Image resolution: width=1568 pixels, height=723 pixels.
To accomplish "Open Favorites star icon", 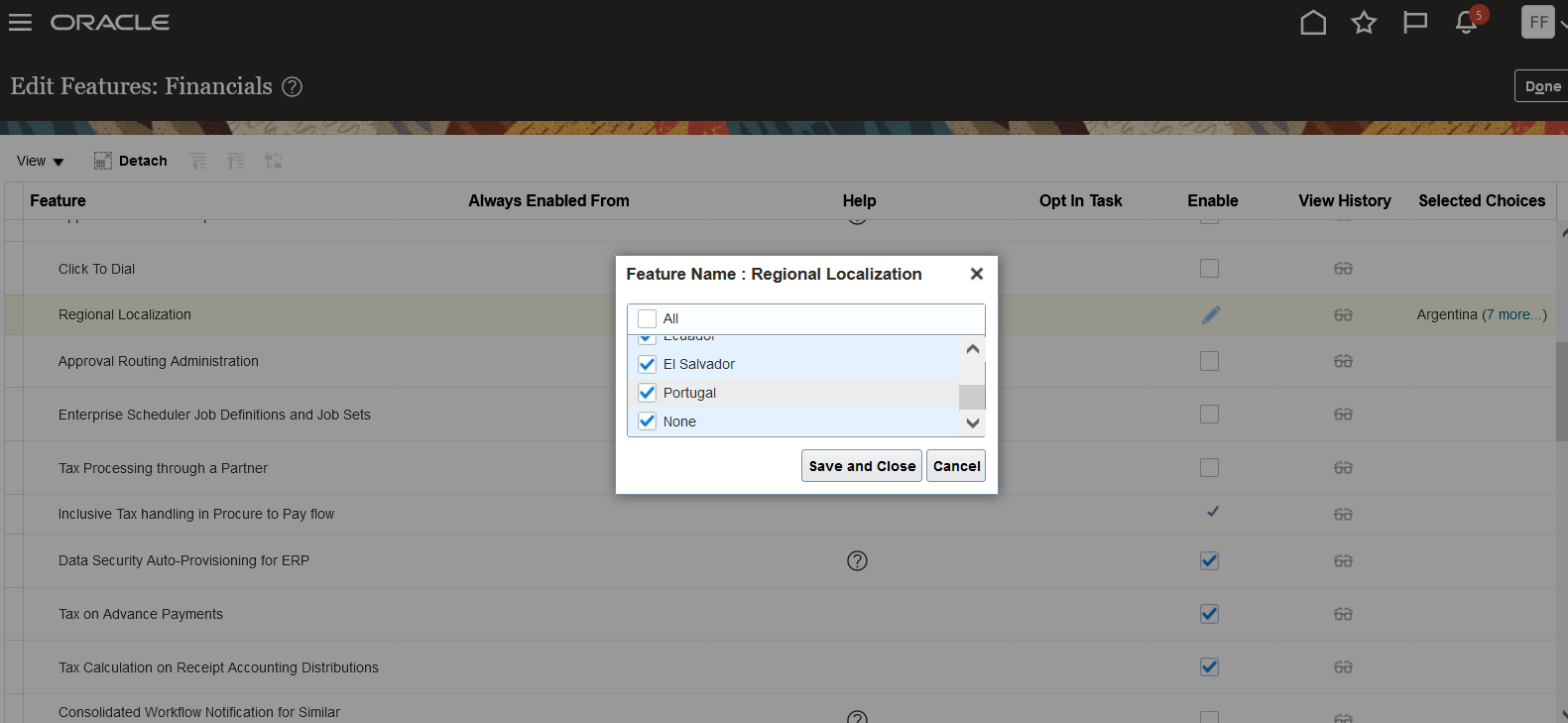I will 1364,22.
